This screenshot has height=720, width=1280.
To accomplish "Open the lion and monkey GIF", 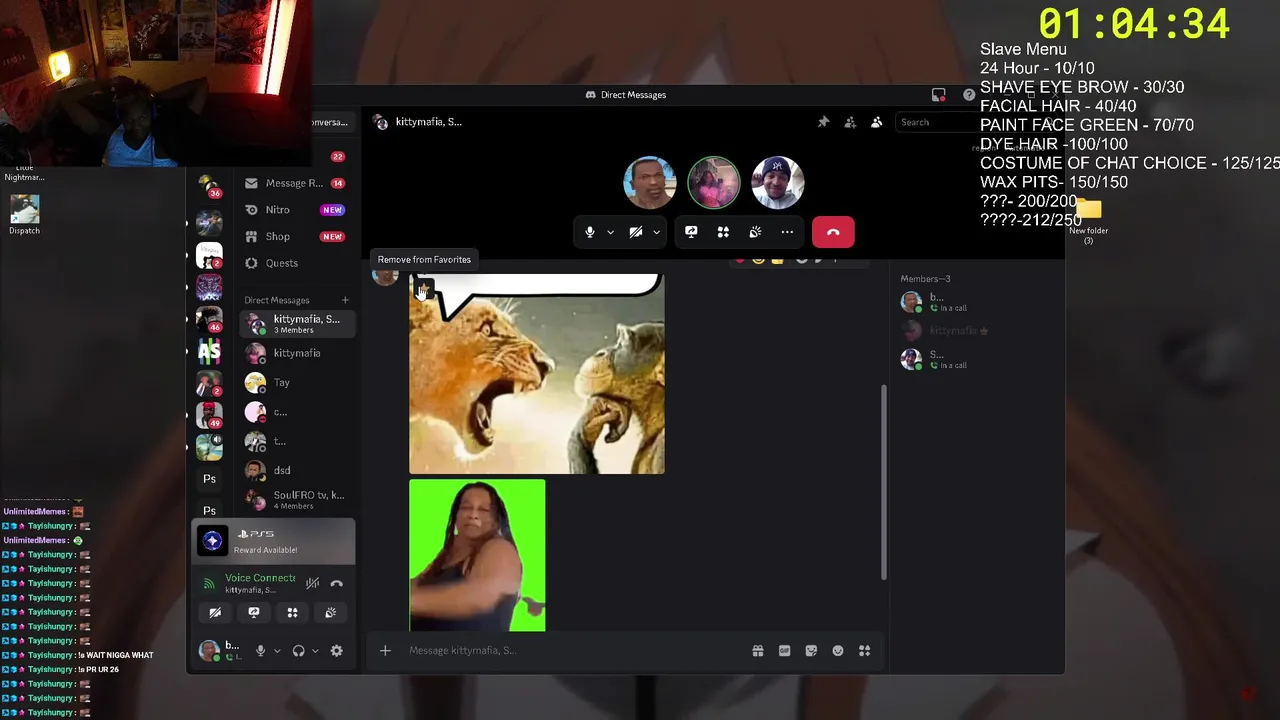I will [x=537, y=373].
